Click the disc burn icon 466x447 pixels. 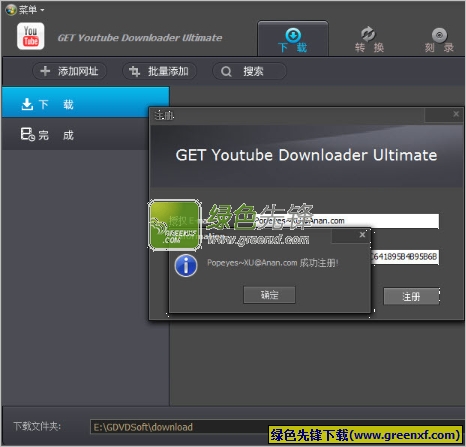pyautogui.click(x=439, y=35)
